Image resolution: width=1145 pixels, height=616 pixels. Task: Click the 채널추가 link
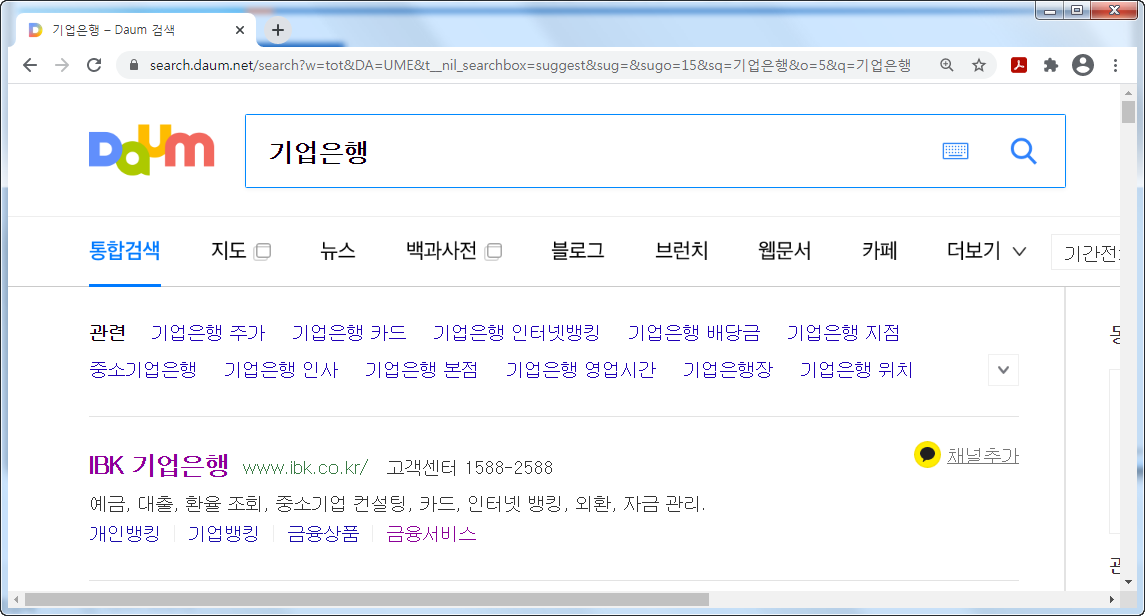click(983, 455)
